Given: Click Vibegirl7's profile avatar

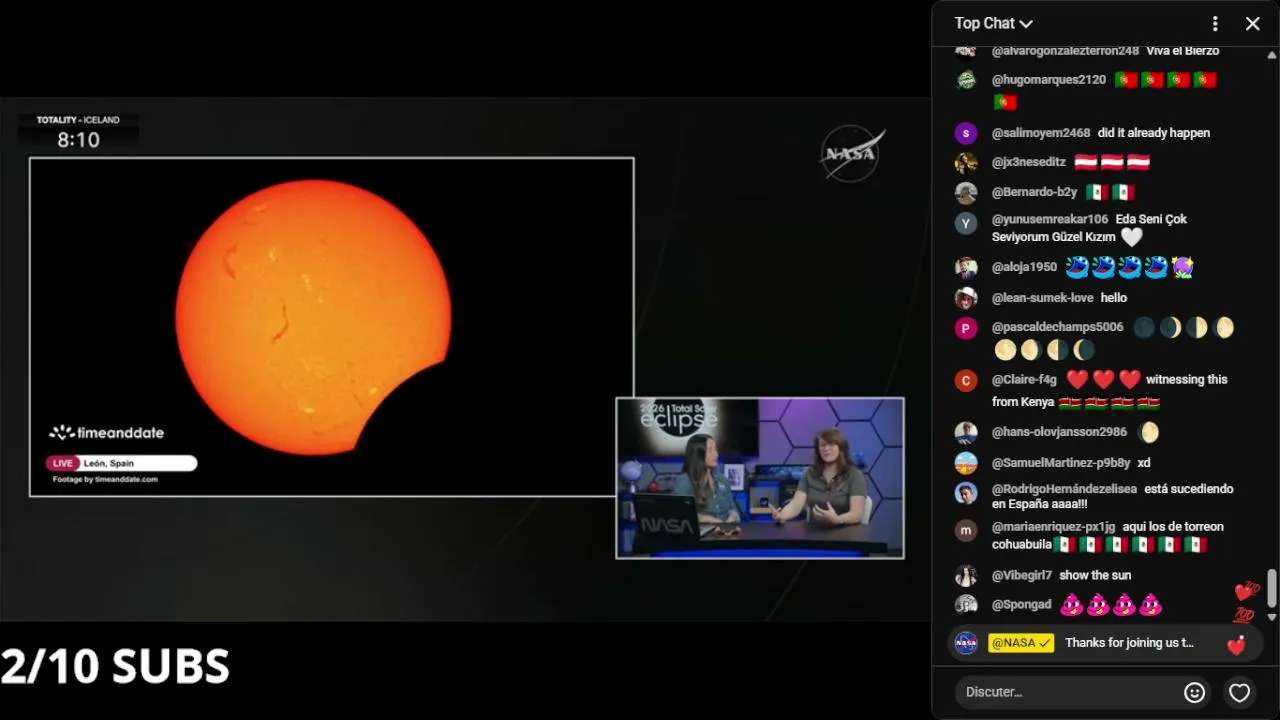Looking at the screenshot, I should (x=966, y=575).
